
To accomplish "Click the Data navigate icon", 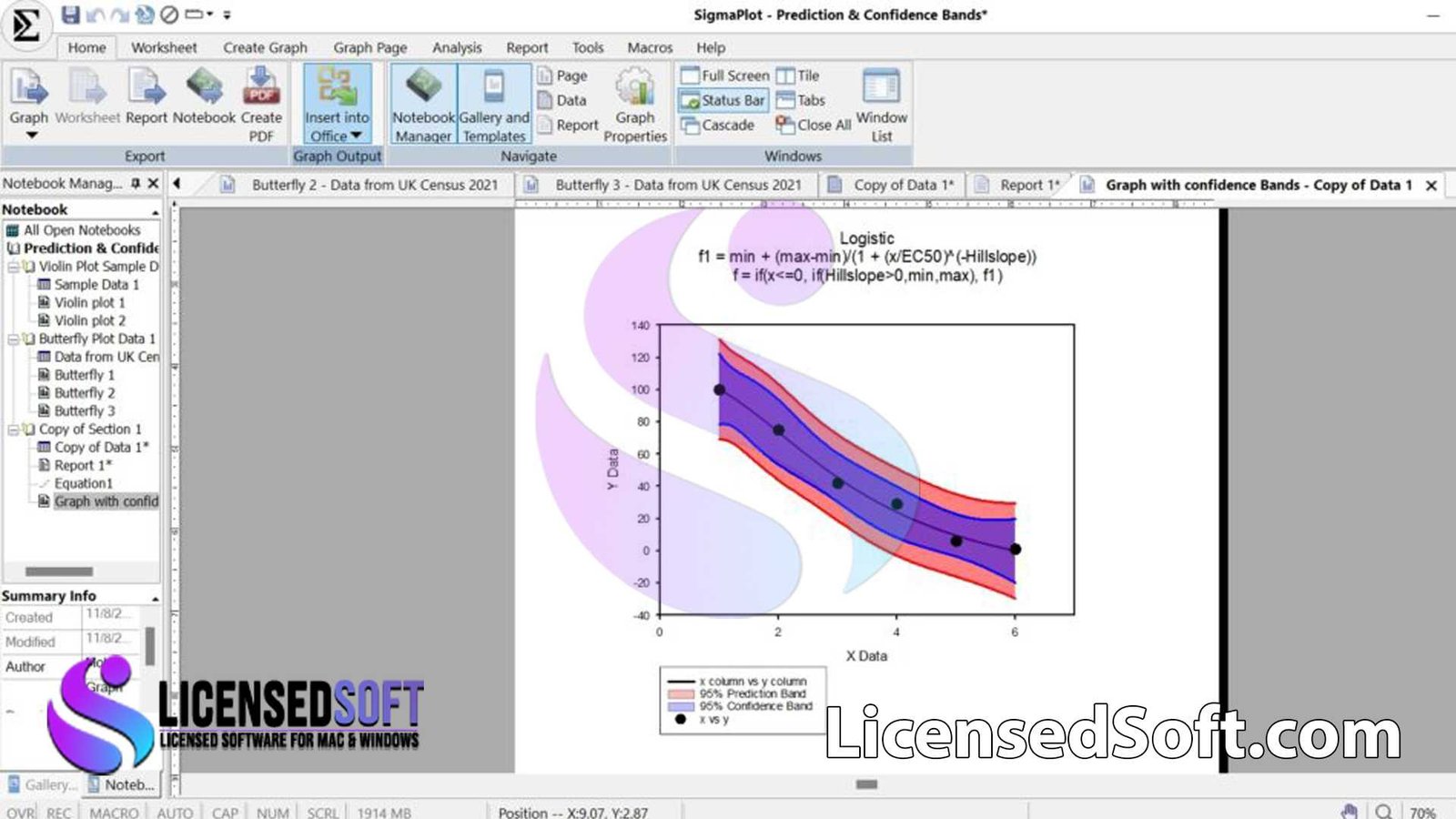I will coord(562,100).
